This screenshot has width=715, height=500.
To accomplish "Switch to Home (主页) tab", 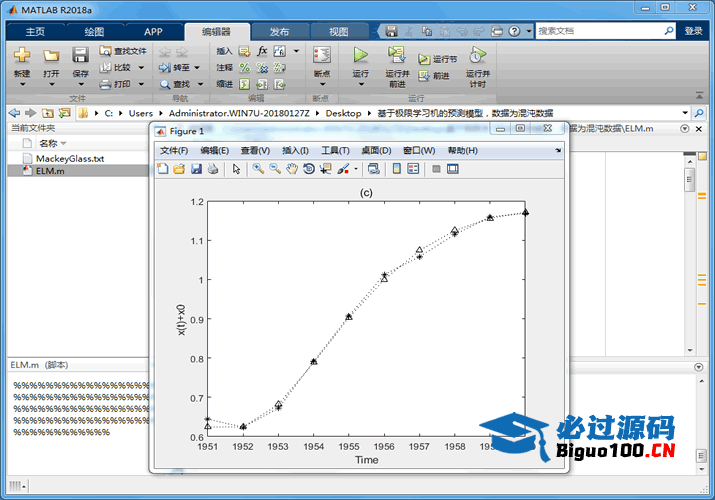I will pos(35,31).
